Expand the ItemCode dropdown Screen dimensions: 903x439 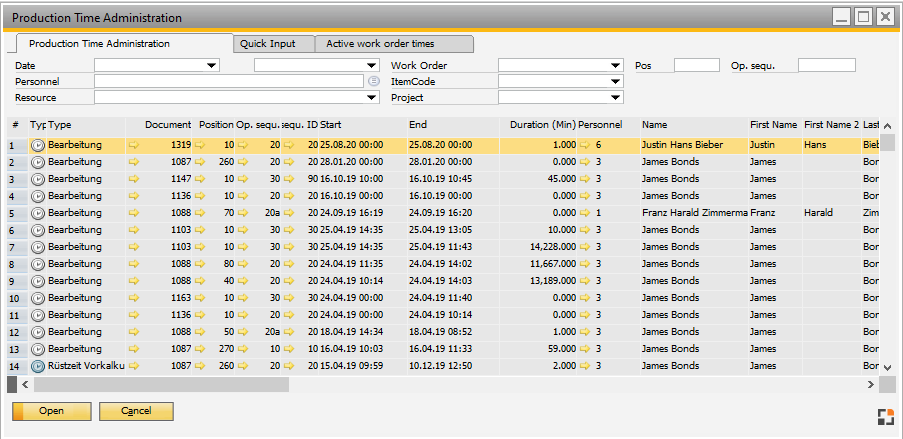click(615, 82)
